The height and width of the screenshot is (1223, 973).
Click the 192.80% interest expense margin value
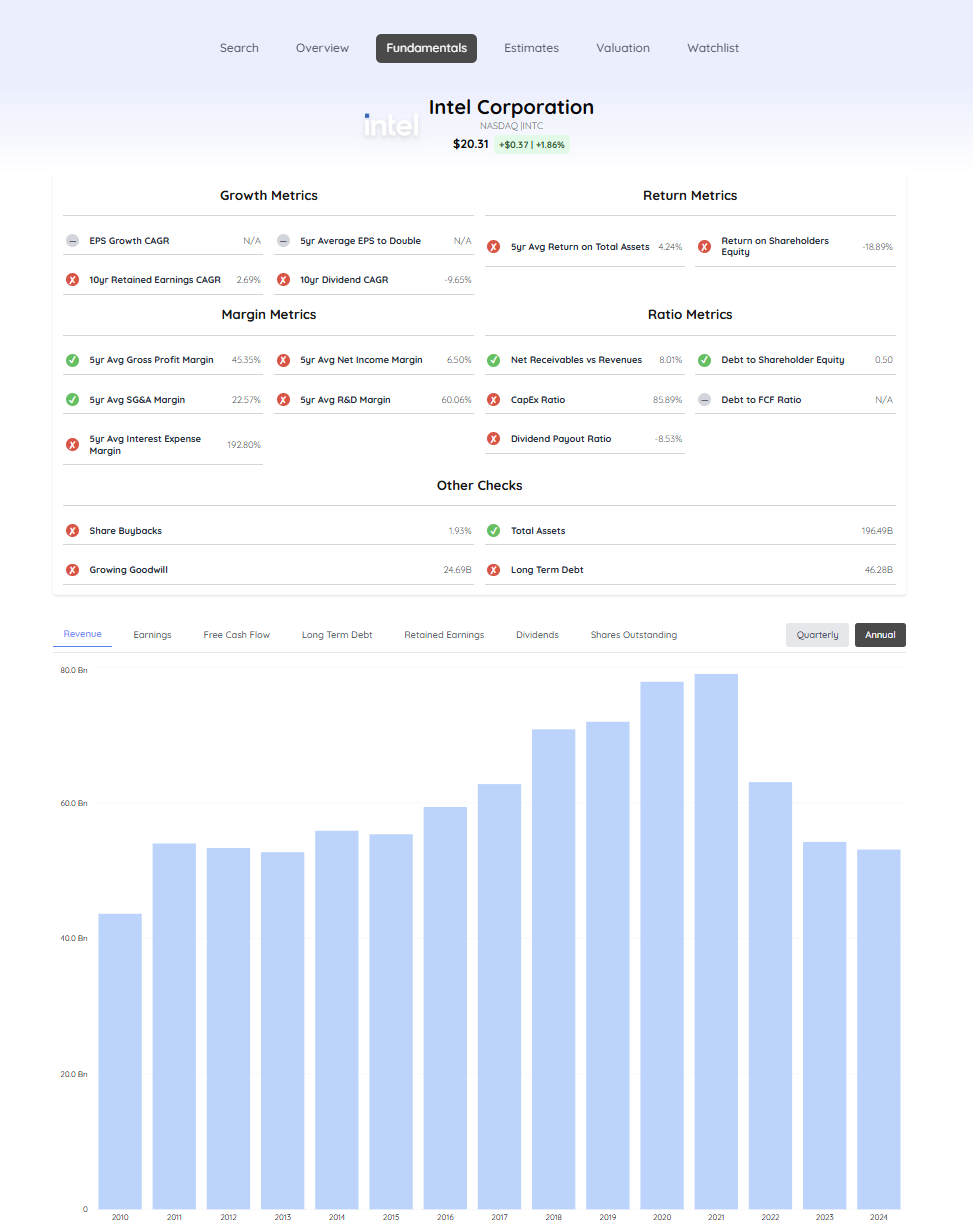244,445
